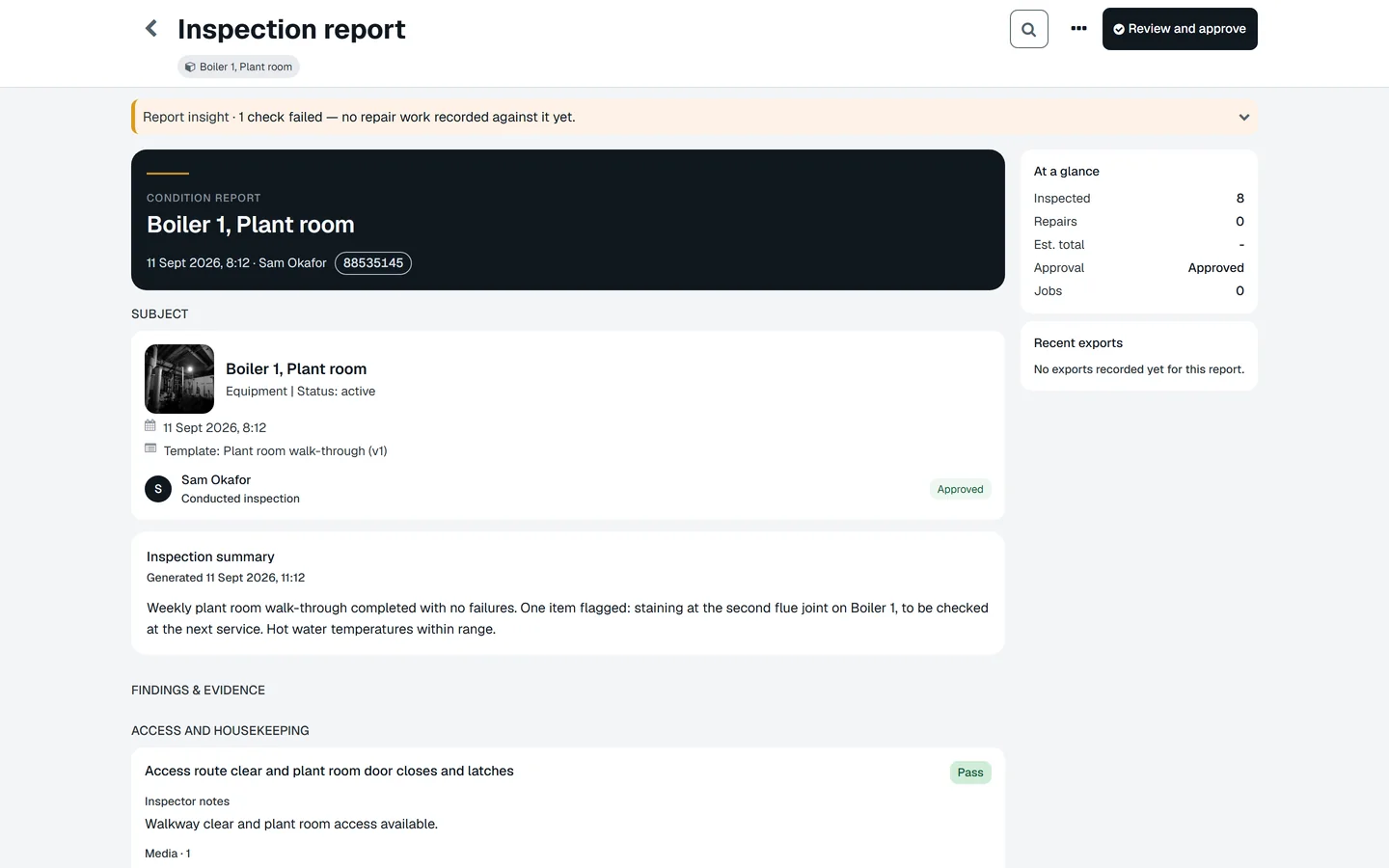Click 'Walkway clear and plant room access' note
This screenshot has height=868, width=1389.
coord(291,824)
